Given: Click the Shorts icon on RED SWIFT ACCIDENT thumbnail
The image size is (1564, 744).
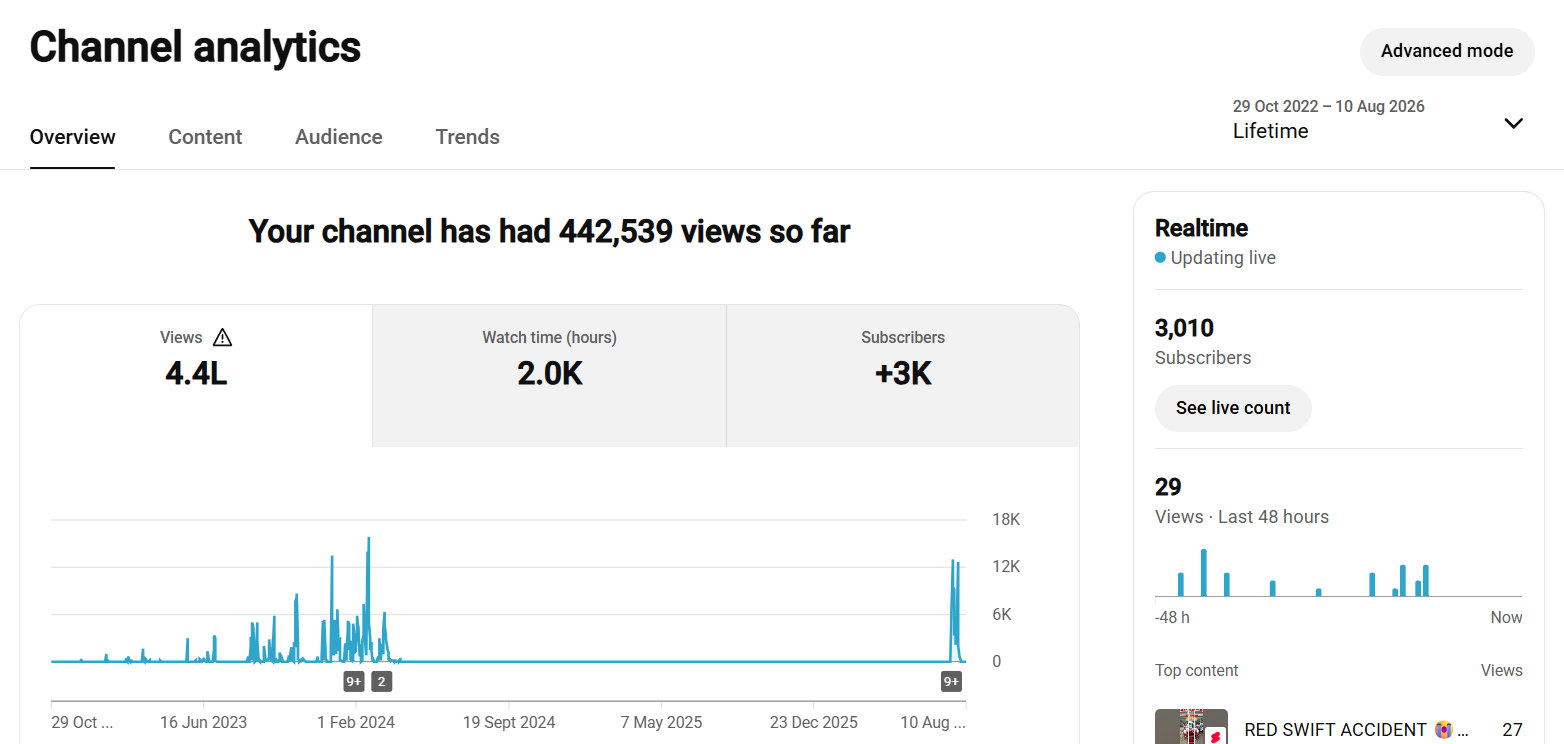Looking at the screenshot, I should click(x=1216, y=736).
